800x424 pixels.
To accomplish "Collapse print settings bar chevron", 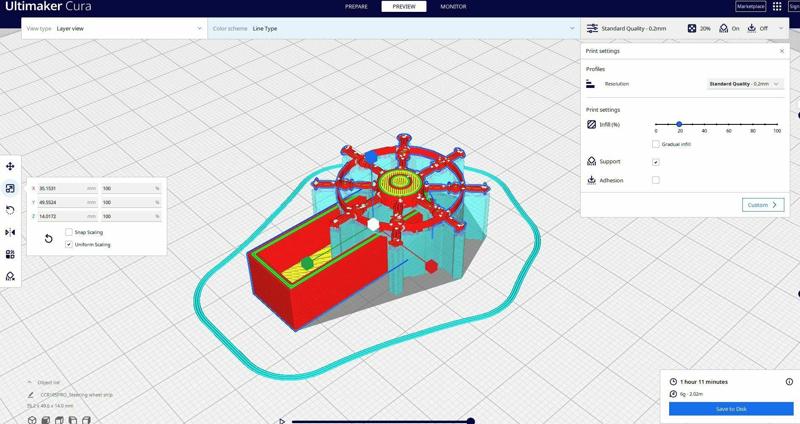I will tap(781, 29).
